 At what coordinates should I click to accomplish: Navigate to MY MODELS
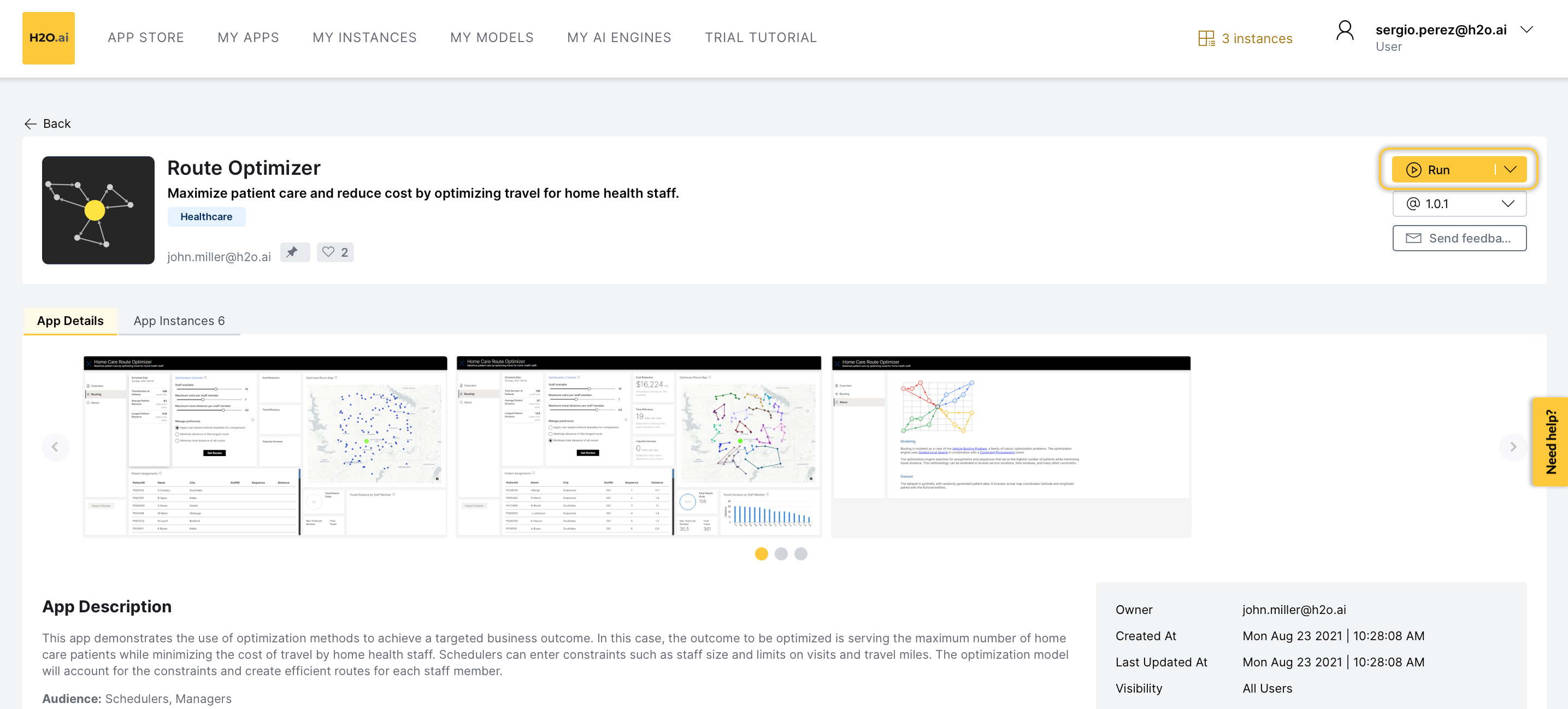point(492,38)
